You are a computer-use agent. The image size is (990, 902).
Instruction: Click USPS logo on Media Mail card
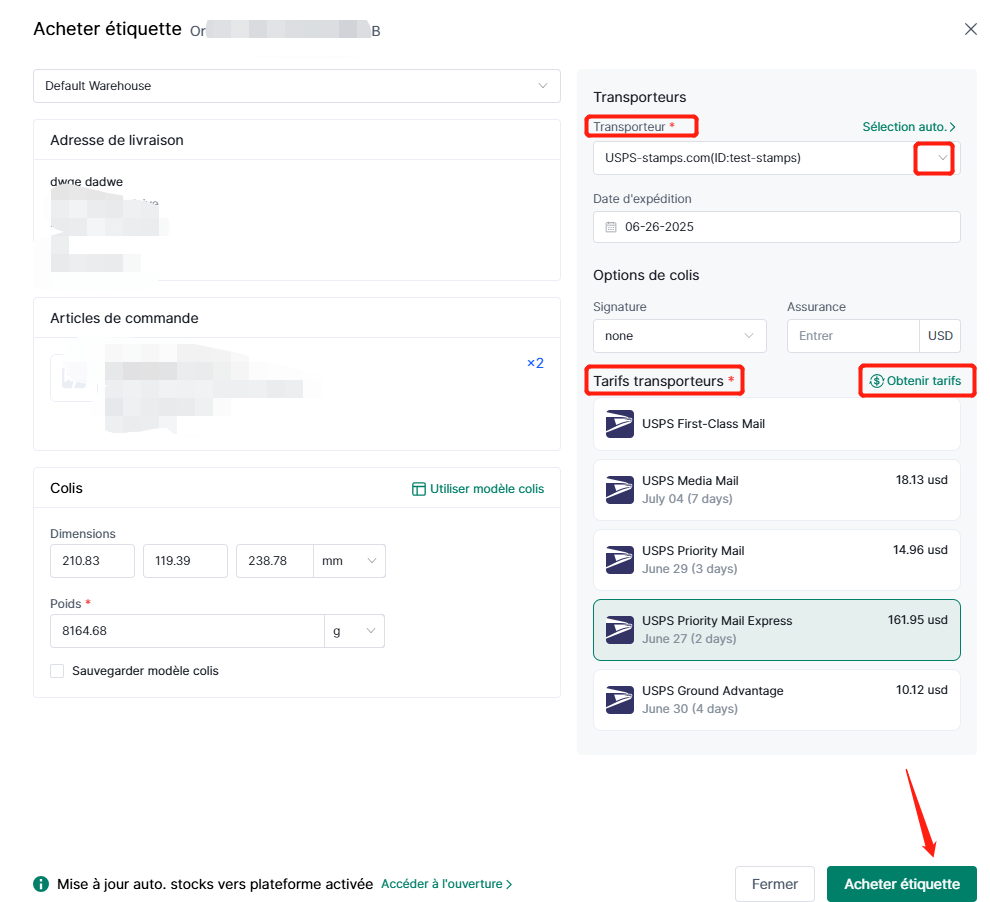pyautogui.click(x=619, y=490)
